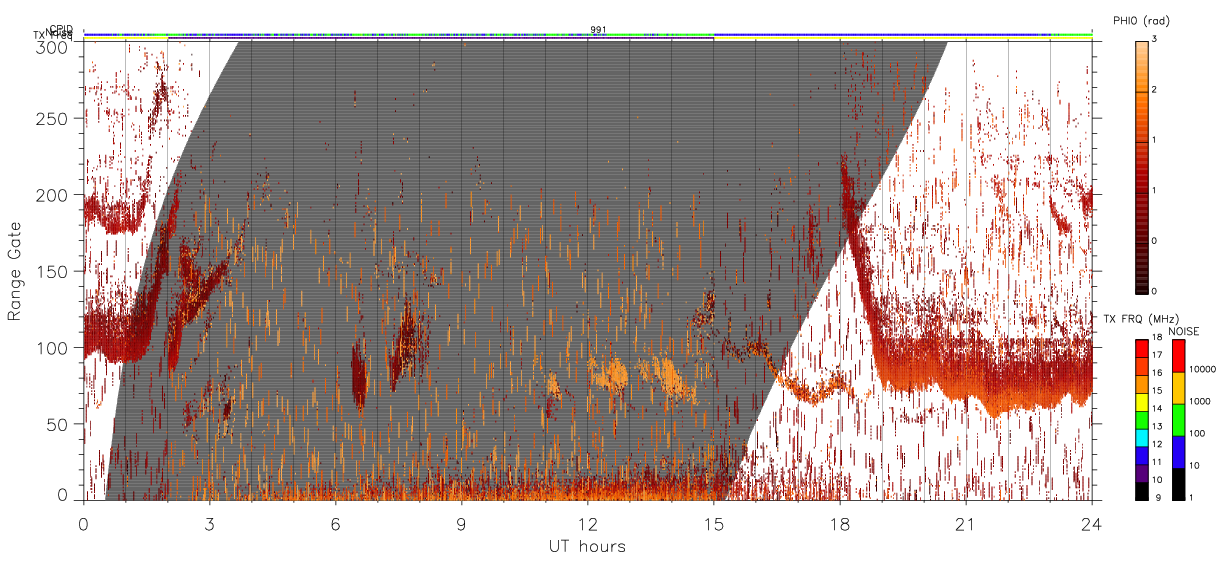Pick the cyan 12-13 MHz swatch
This screenshot has height=567, width=1228.
[x=1141, y=437]
